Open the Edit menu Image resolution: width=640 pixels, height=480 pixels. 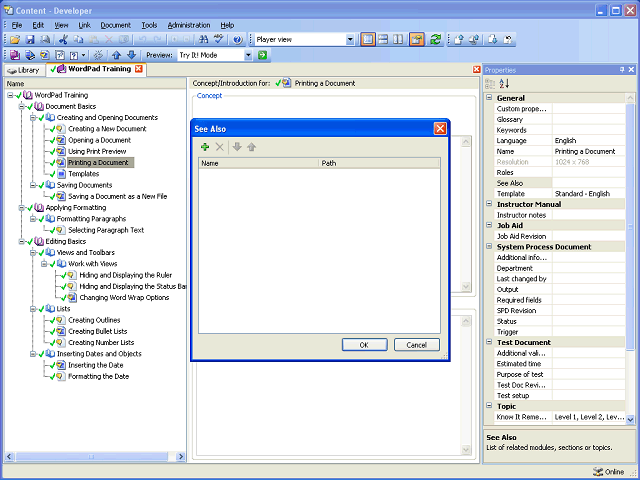pyautogui.click(x=38, y=25)
